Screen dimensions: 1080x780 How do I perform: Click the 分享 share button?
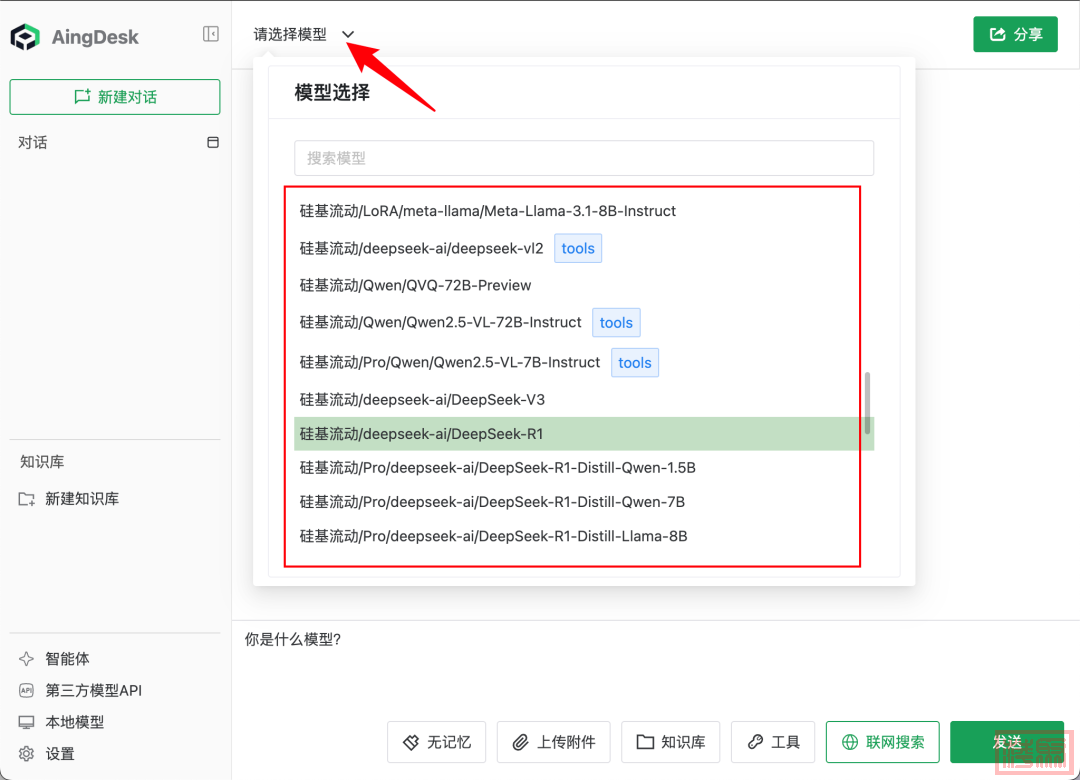click(1015, 34)
